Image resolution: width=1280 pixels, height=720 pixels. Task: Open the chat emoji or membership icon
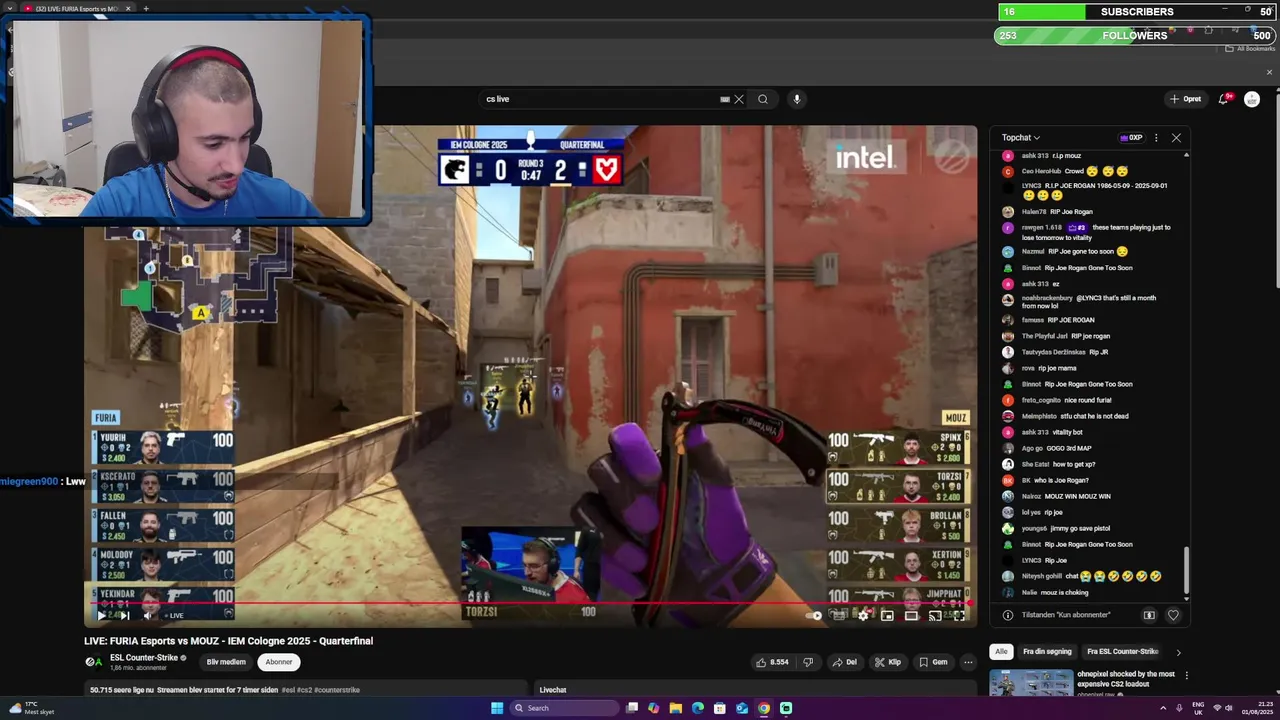(1149, 615)
